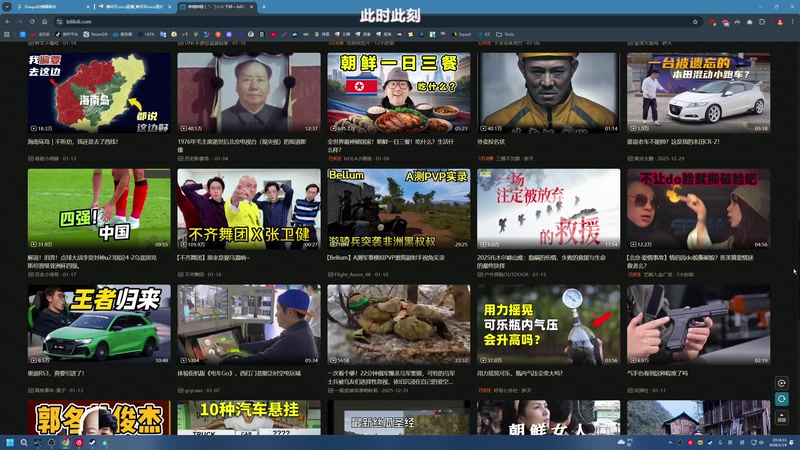The image size is (800, 450).
Task: Bookmark this page with the star icon
Action: tap(695, 22)
